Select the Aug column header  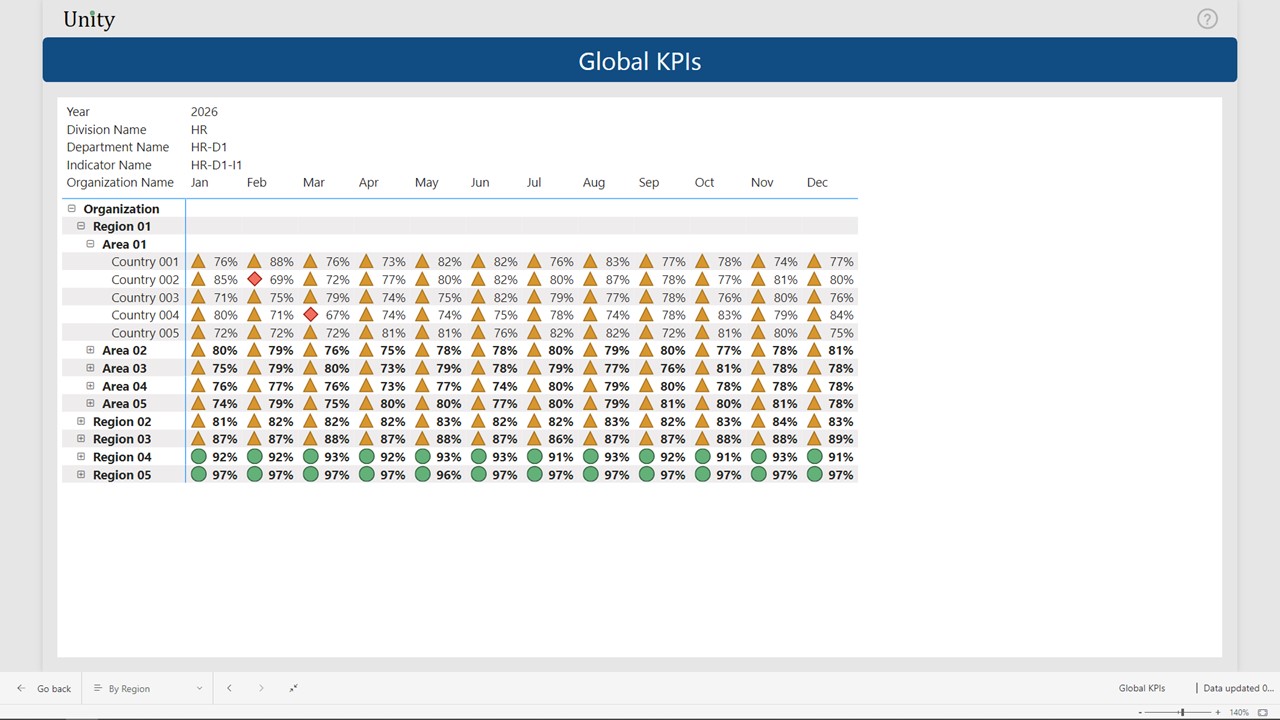tap(594, 182)
